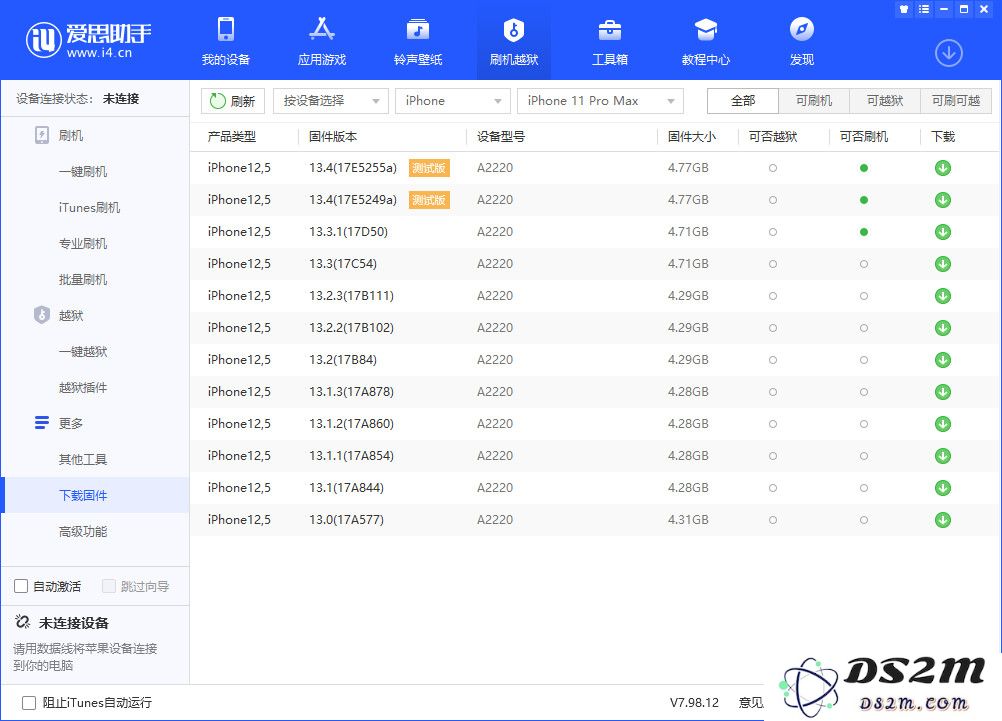Download firmware 13.3(17C54)
The width and height of the screenshot is (1002, 721).
coord(943,264)
